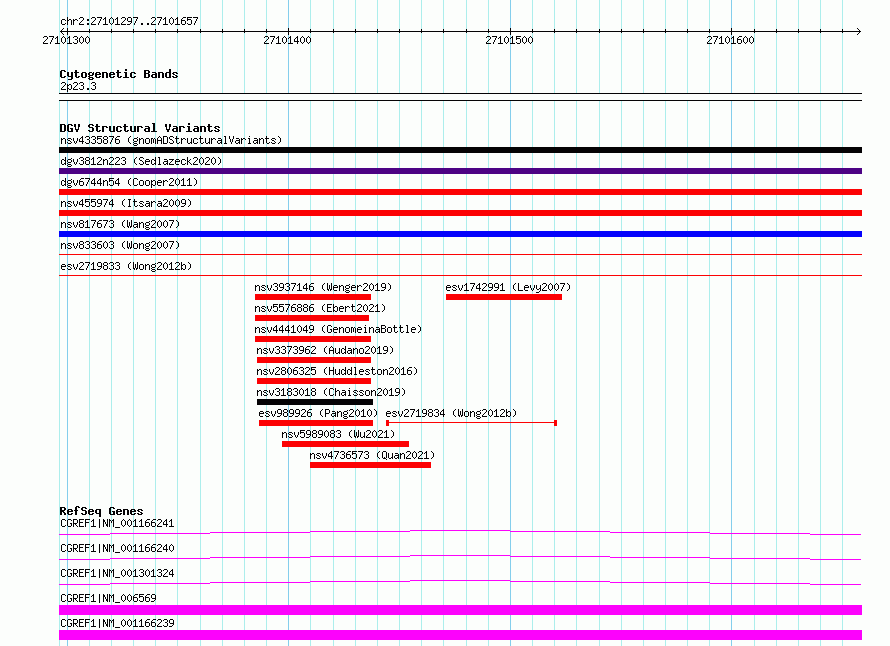Select the nsv3373962 (Audano2019) label
Image resolution: width=890 pixels, height=646 pixels.
(325, 350)
